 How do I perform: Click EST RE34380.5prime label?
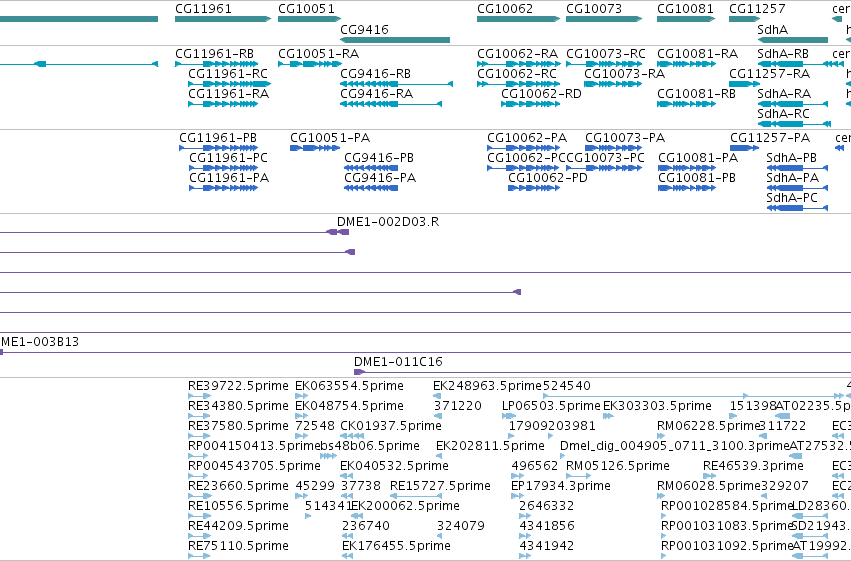238,406
